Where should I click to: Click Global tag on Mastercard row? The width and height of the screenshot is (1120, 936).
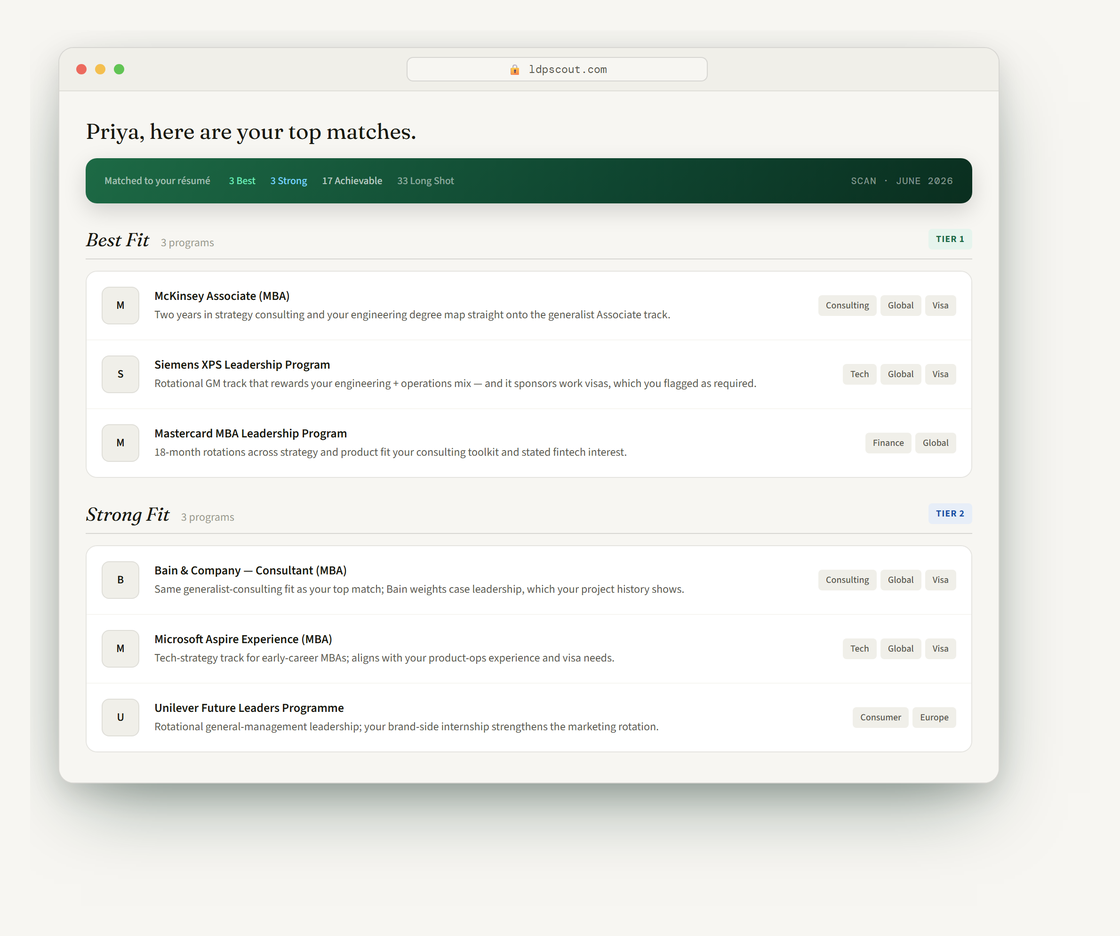point(935,442)
